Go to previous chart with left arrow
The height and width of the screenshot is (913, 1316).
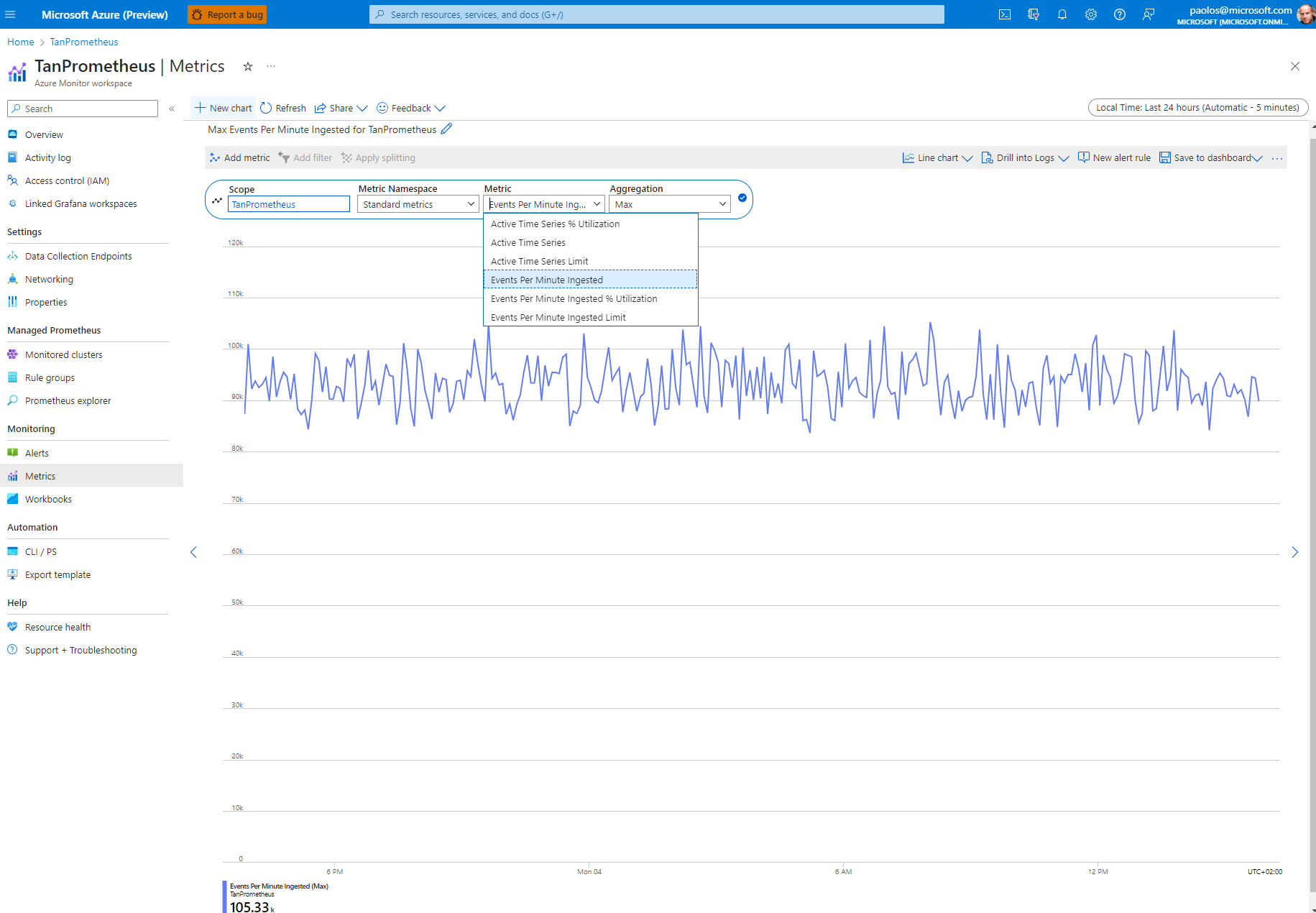(x=193, y=552)
